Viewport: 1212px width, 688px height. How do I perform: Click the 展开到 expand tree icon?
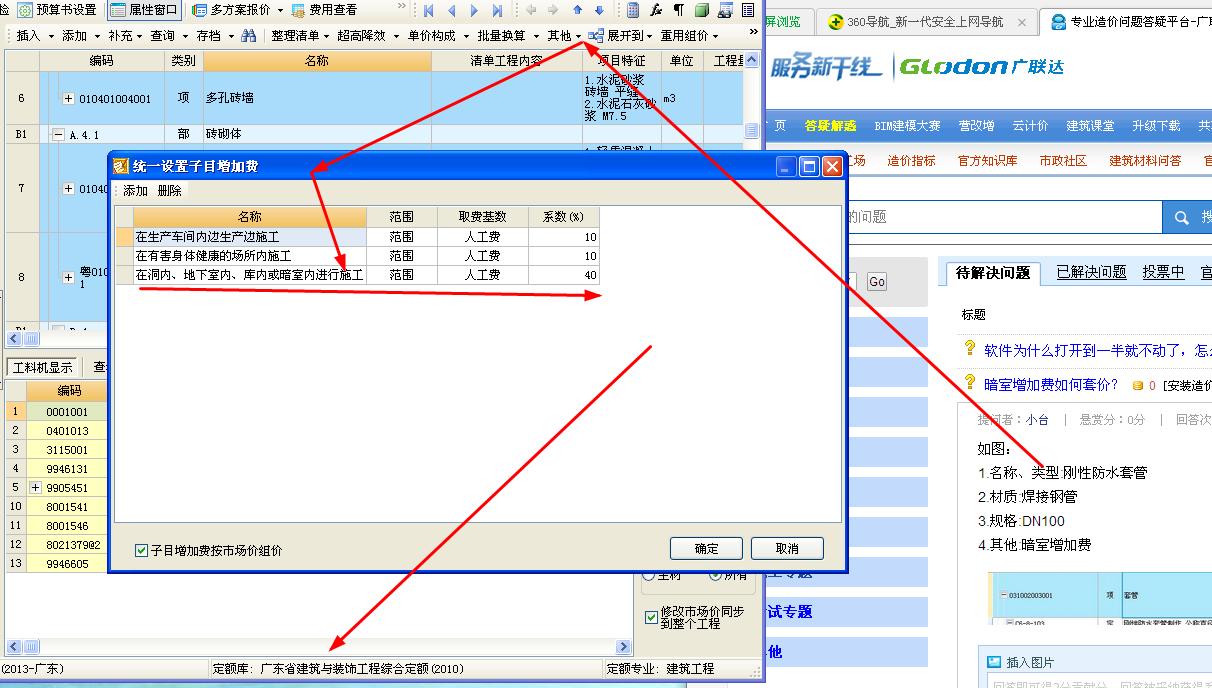pyautogui.click(x=596, y=35)
